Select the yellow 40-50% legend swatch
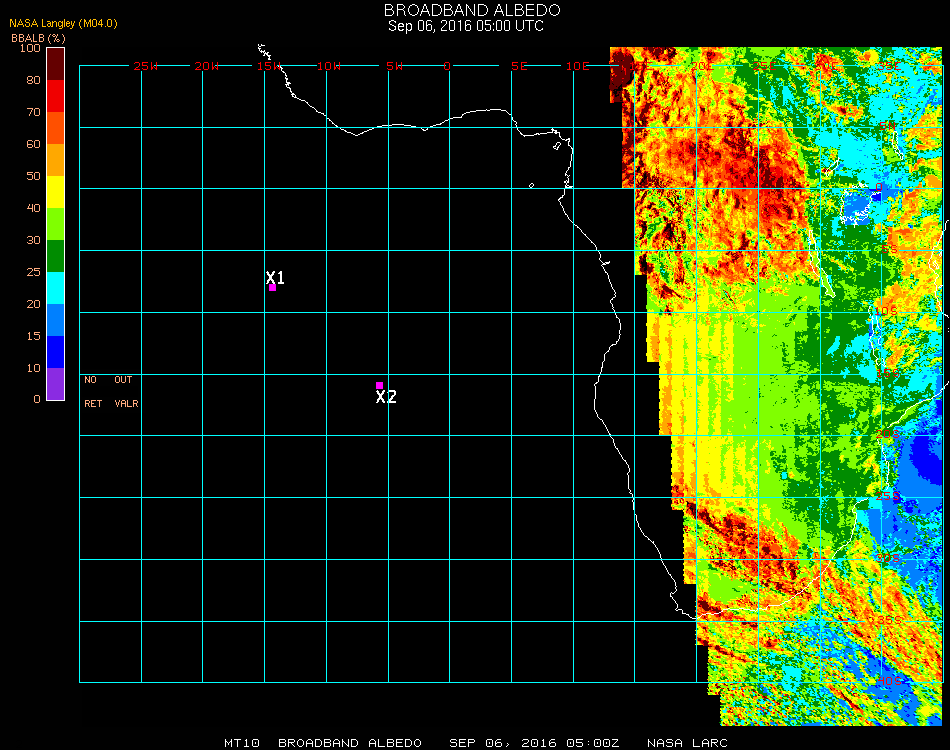 click(x=56, y=192)
